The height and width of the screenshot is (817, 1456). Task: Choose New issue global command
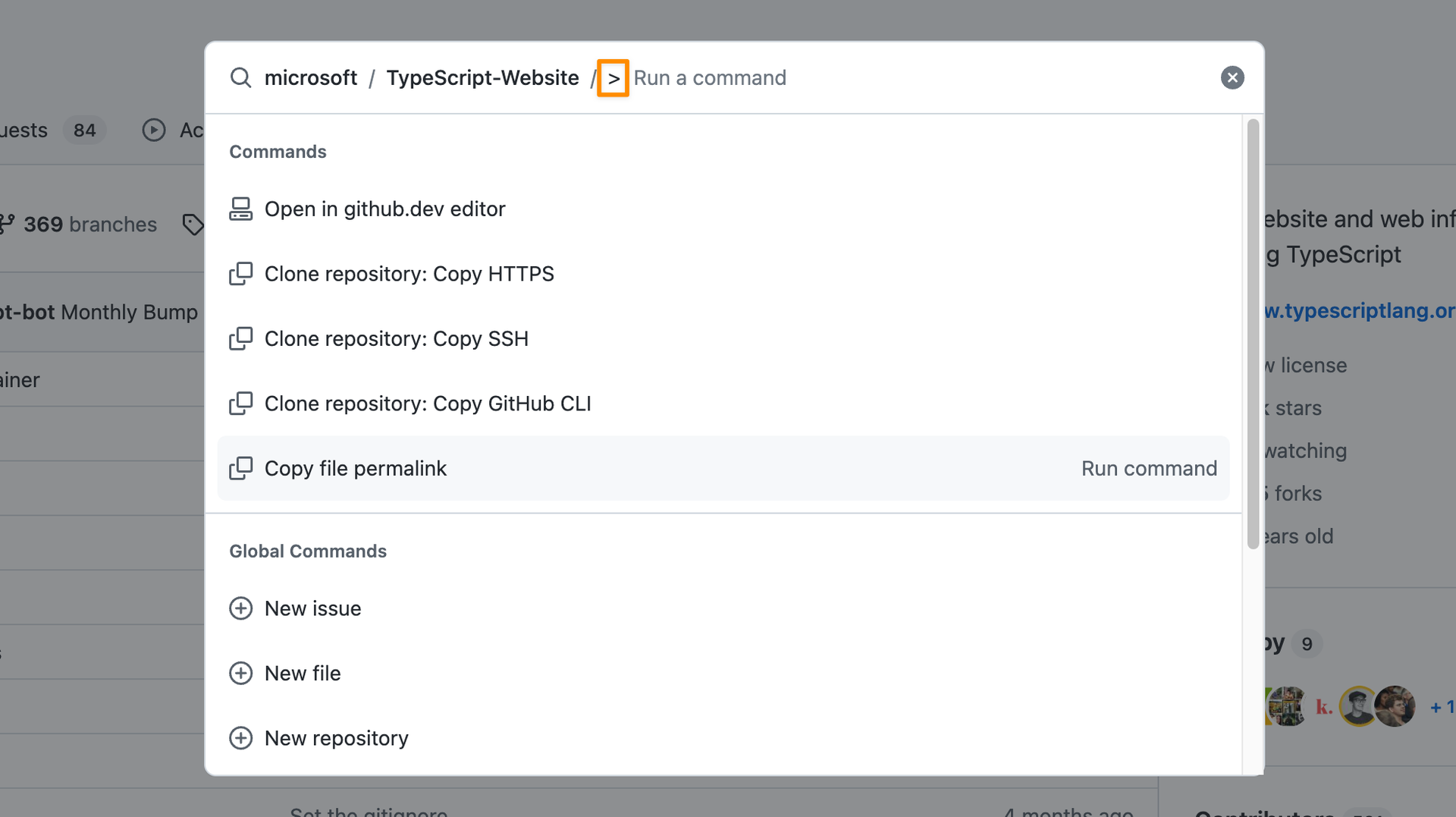[723, 608]
